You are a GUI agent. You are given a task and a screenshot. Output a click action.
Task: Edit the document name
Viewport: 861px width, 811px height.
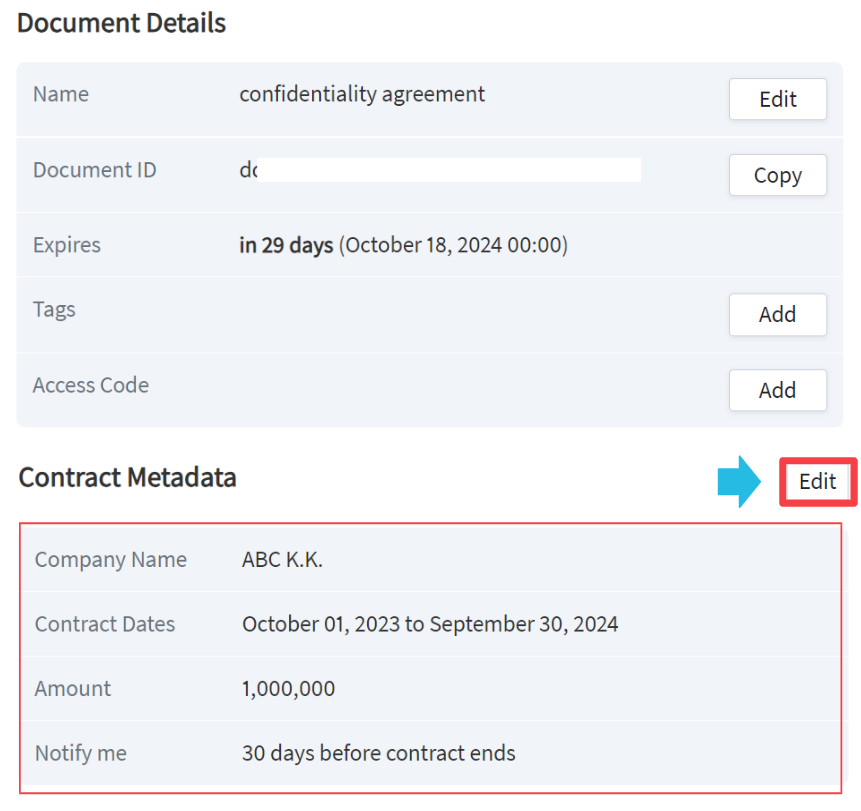[x=777, y=99]
